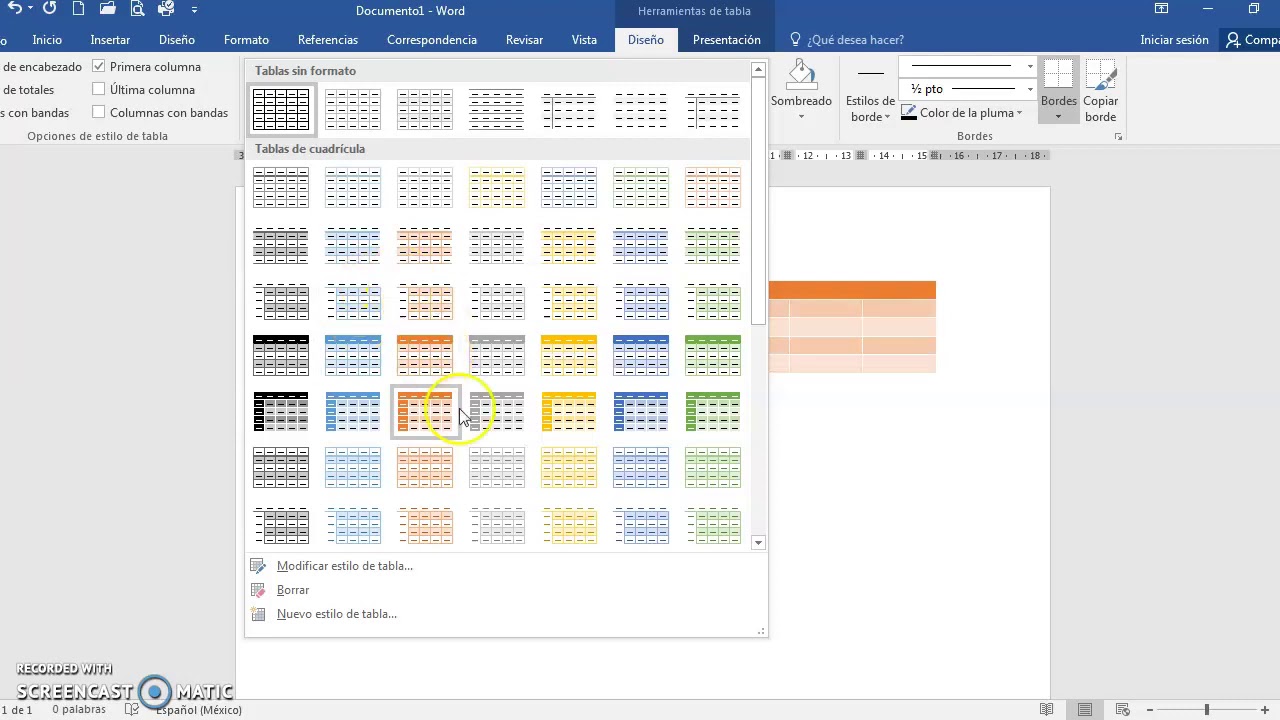Open the Formato tab
This screenshot has width=1280, height=720.
pos(246,40)
